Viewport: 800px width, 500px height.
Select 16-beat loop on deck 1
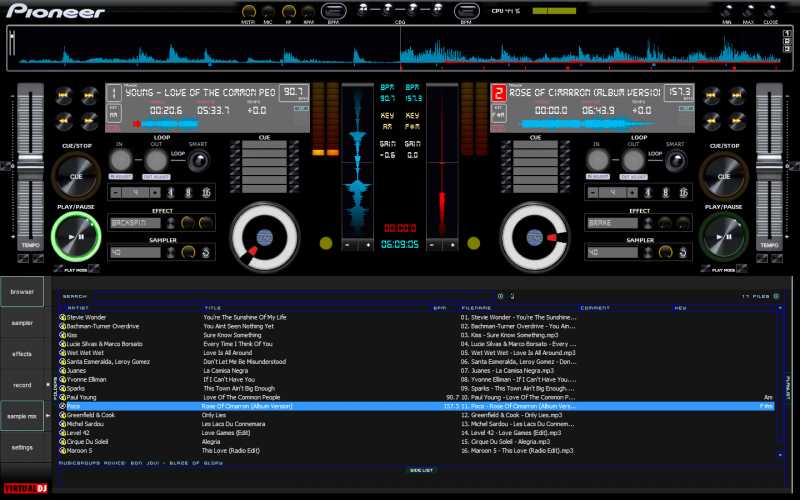click(x=206, y=192)
